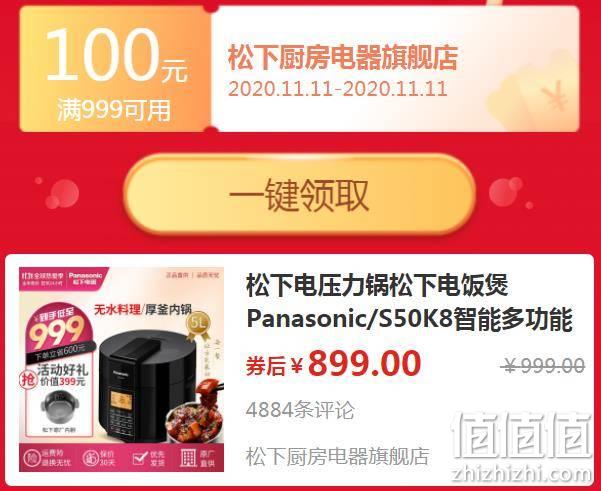Click the 运费险 insurance badge icon
601x491 pixels.
click(32, 458)
